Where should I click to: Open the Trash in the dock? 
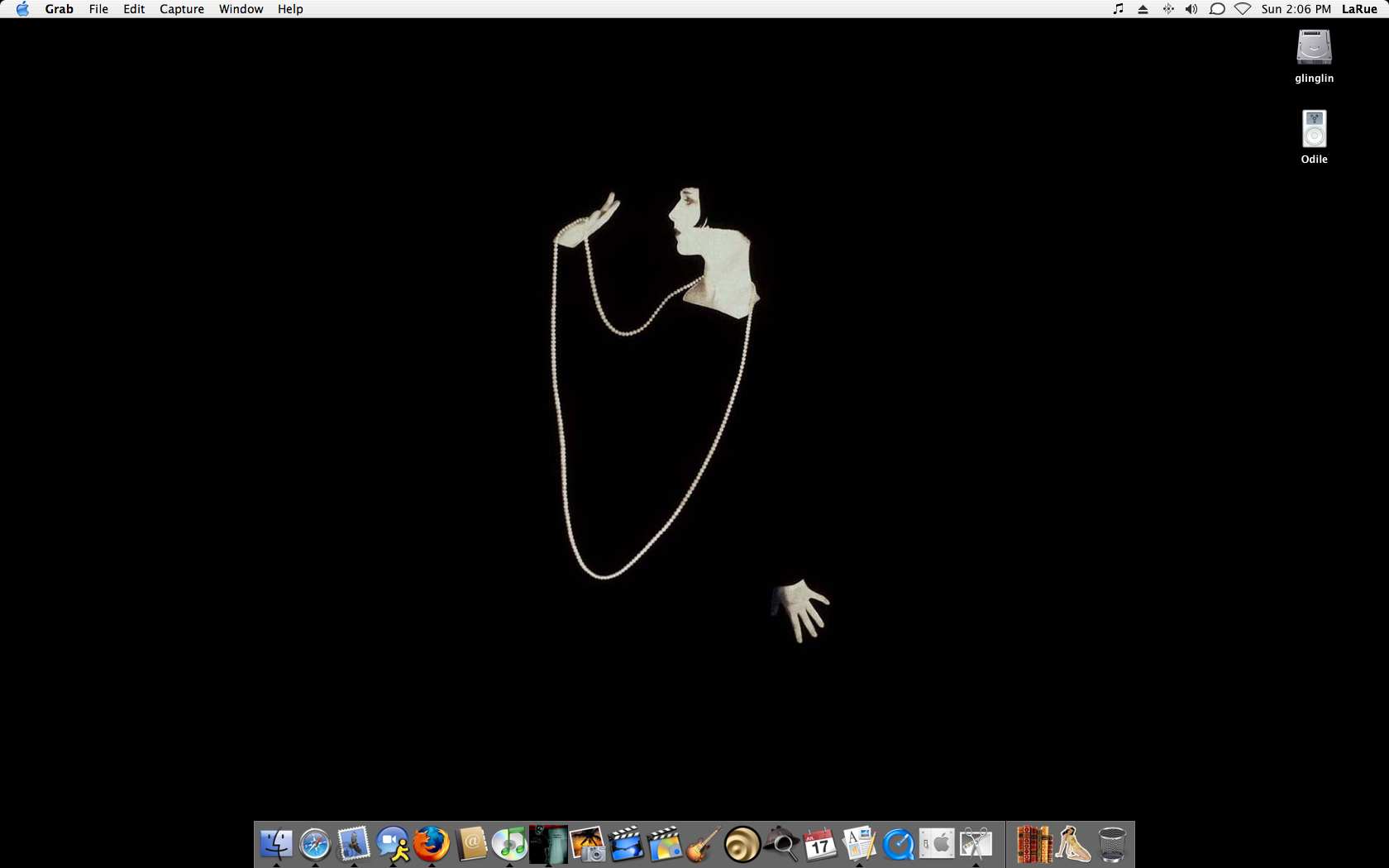(x=1112, y=844)
